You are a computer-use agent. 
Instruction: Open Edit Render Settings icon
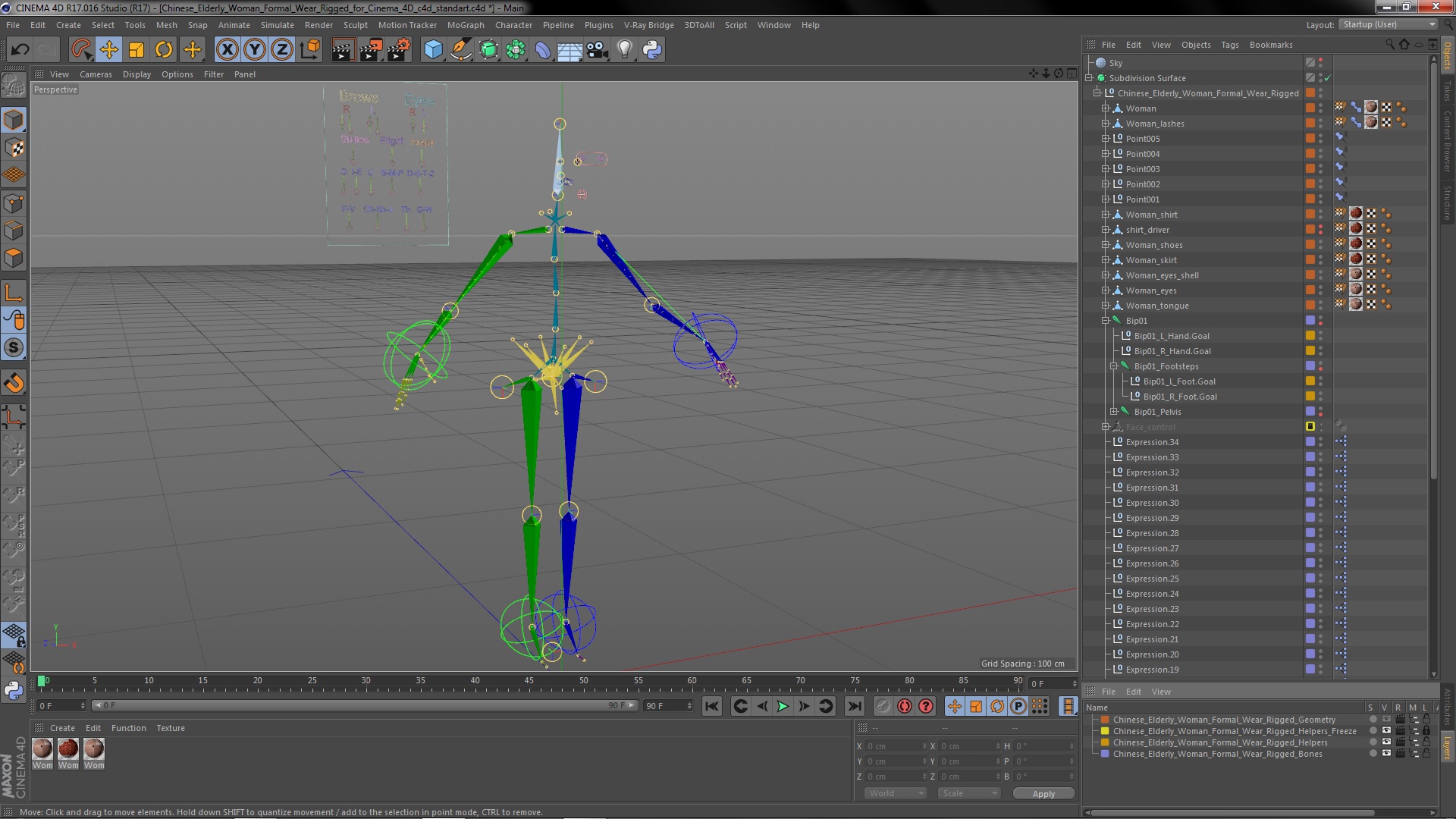click(398, 50)
